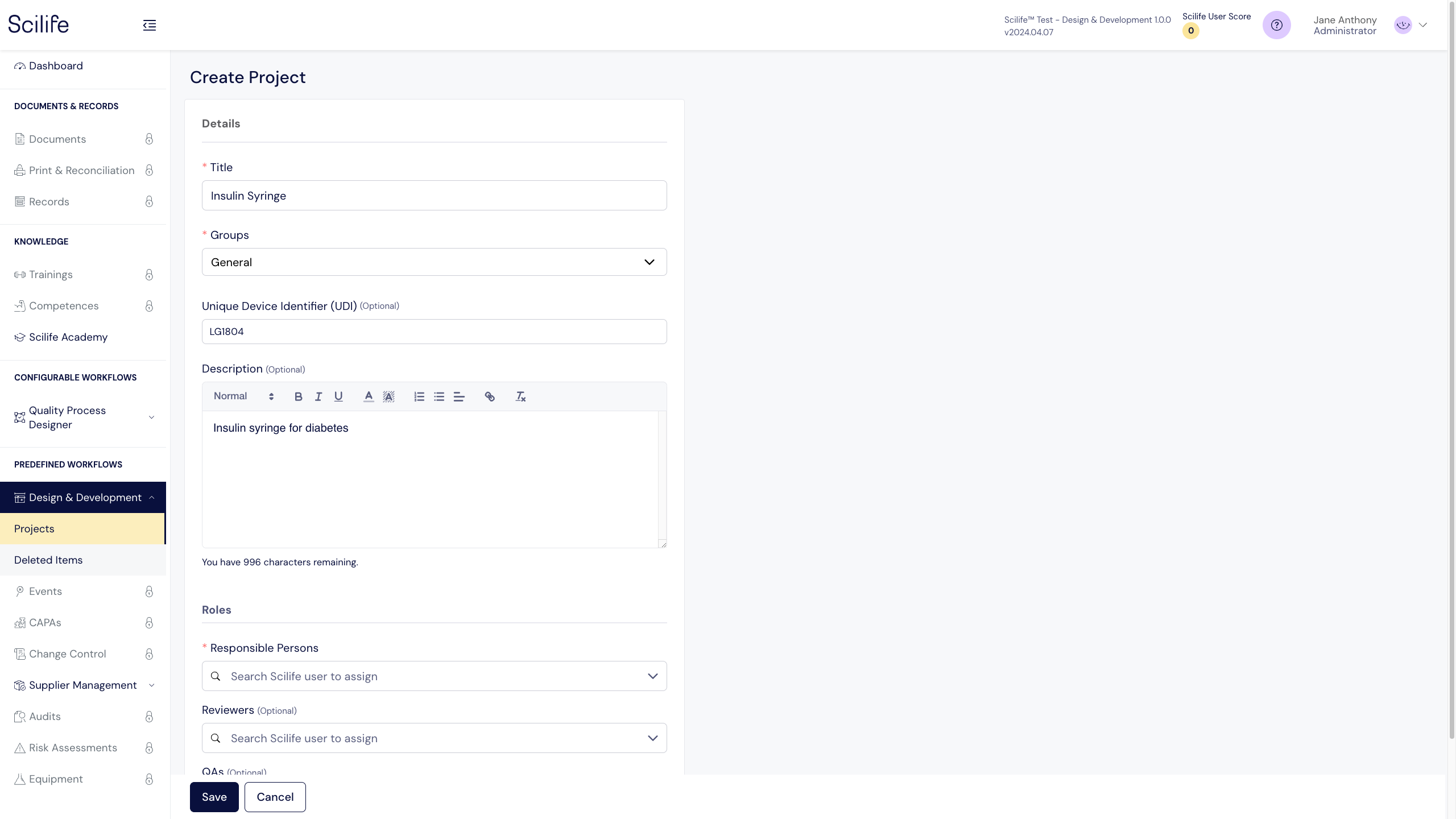Screen dimensions: 1456x819
Task: Collapse the sidebar menu icon
Action: [150, 25]
